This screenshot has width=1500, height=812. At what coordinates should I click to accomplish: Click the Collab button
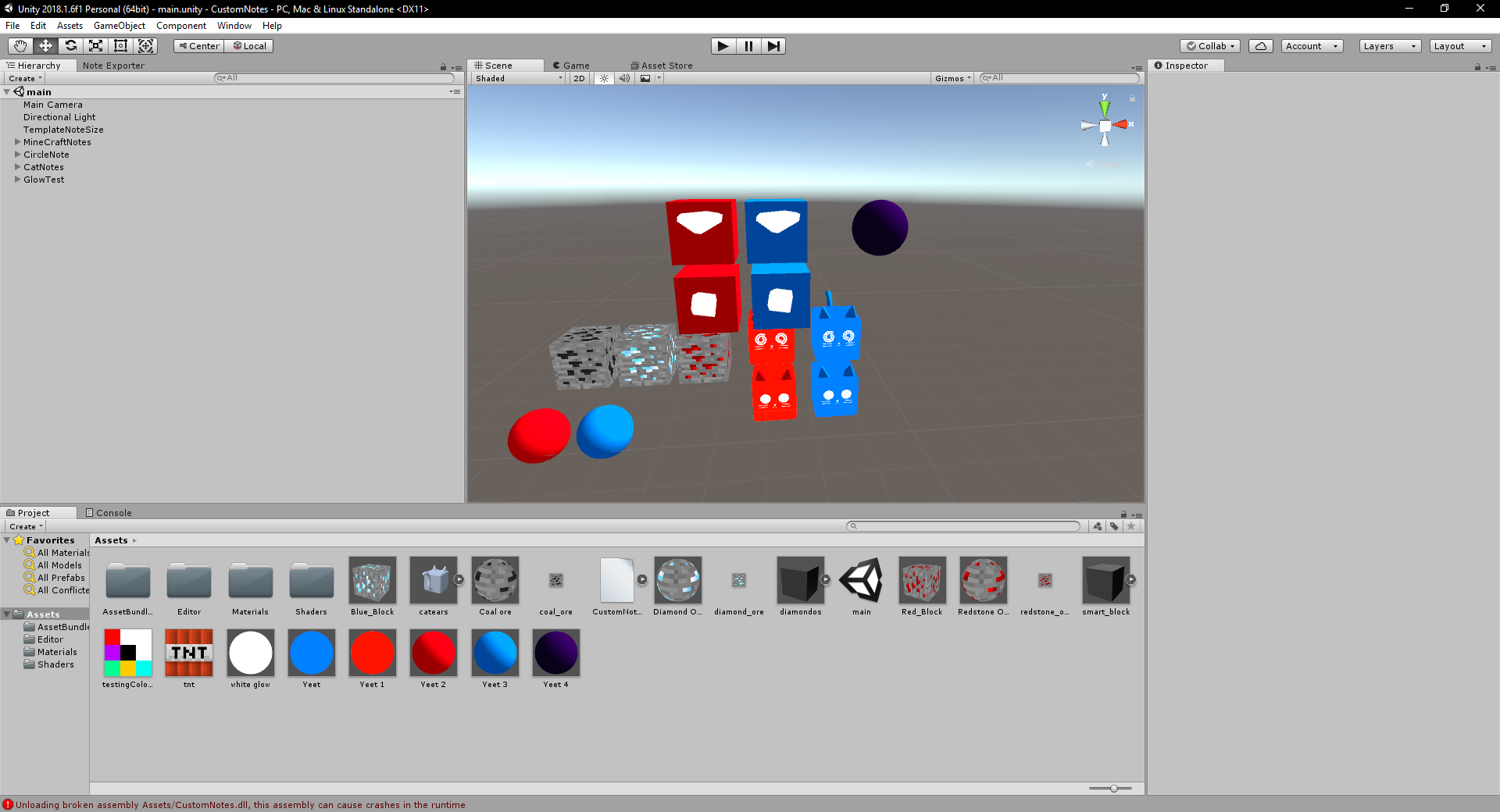[x=1209, y=46]
